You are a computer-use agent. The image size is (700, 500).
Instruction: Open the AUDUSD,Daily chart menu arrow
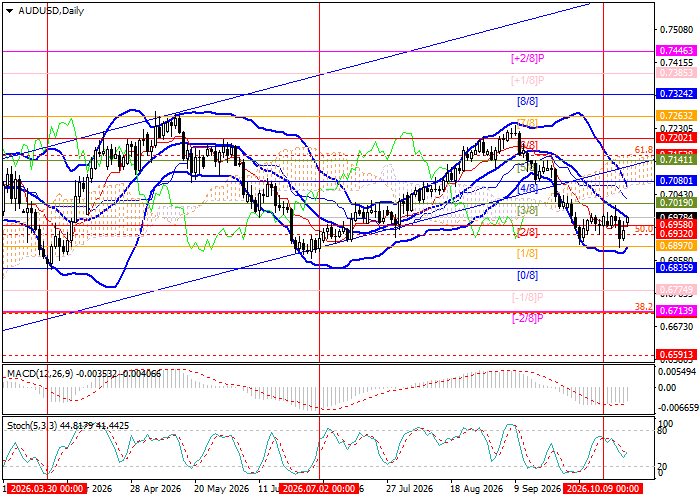click(x=9, y=11)
